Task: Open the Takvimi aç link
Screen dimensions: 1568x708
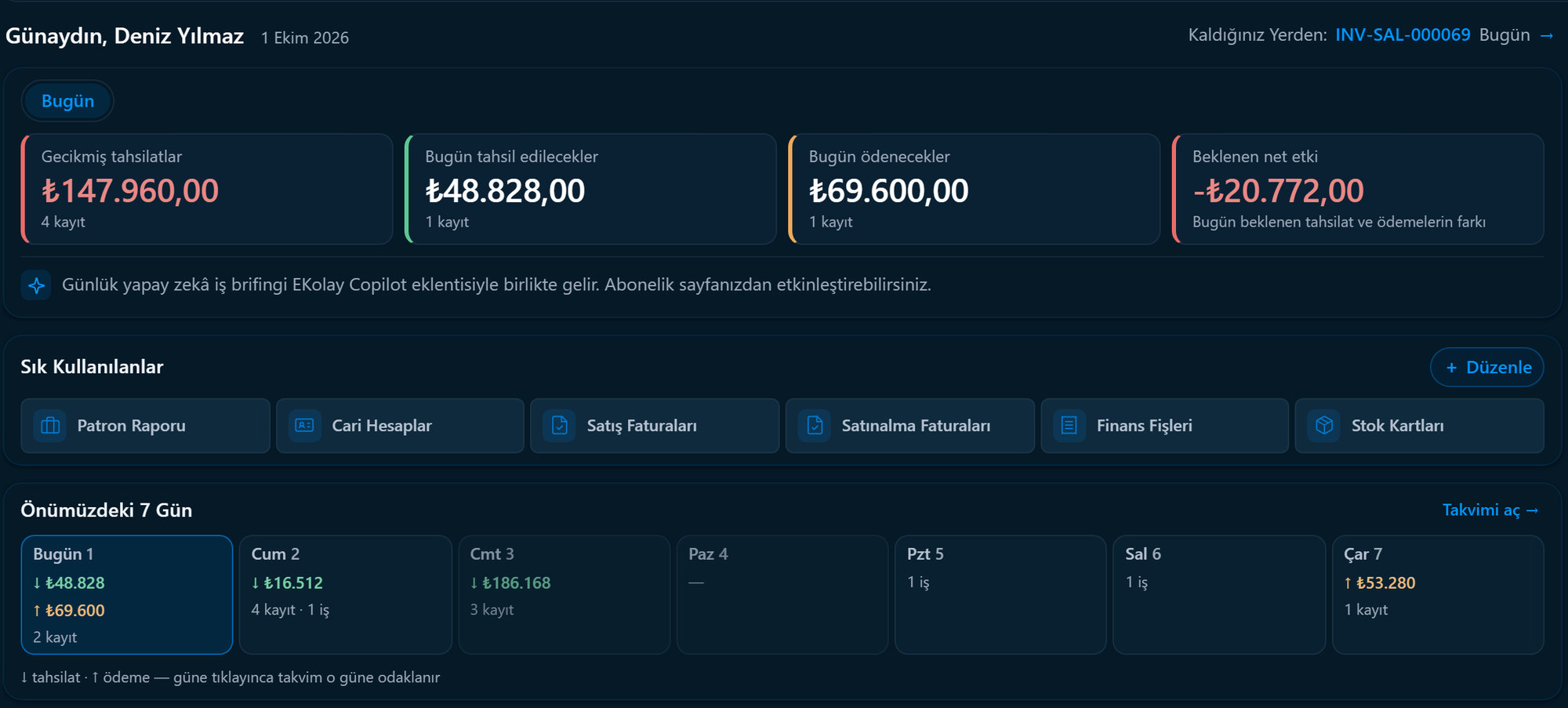Action: pos(1490,510)
